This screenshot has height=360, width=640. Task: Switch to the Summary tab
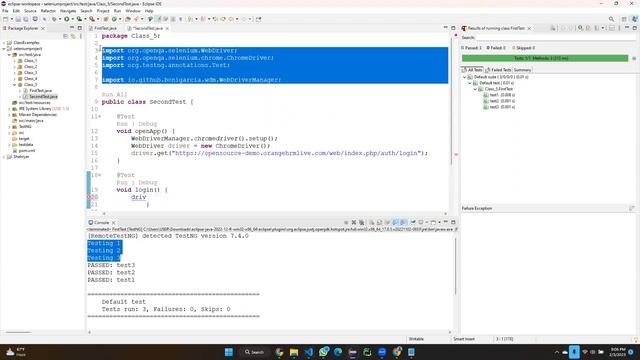522,70
